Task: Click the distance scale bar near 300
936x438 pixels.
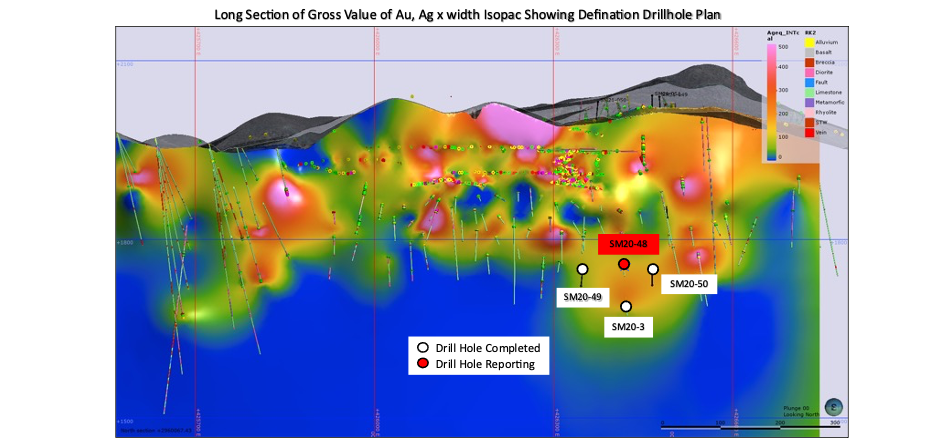Action: pyautogui.click(x=751, y=427)
